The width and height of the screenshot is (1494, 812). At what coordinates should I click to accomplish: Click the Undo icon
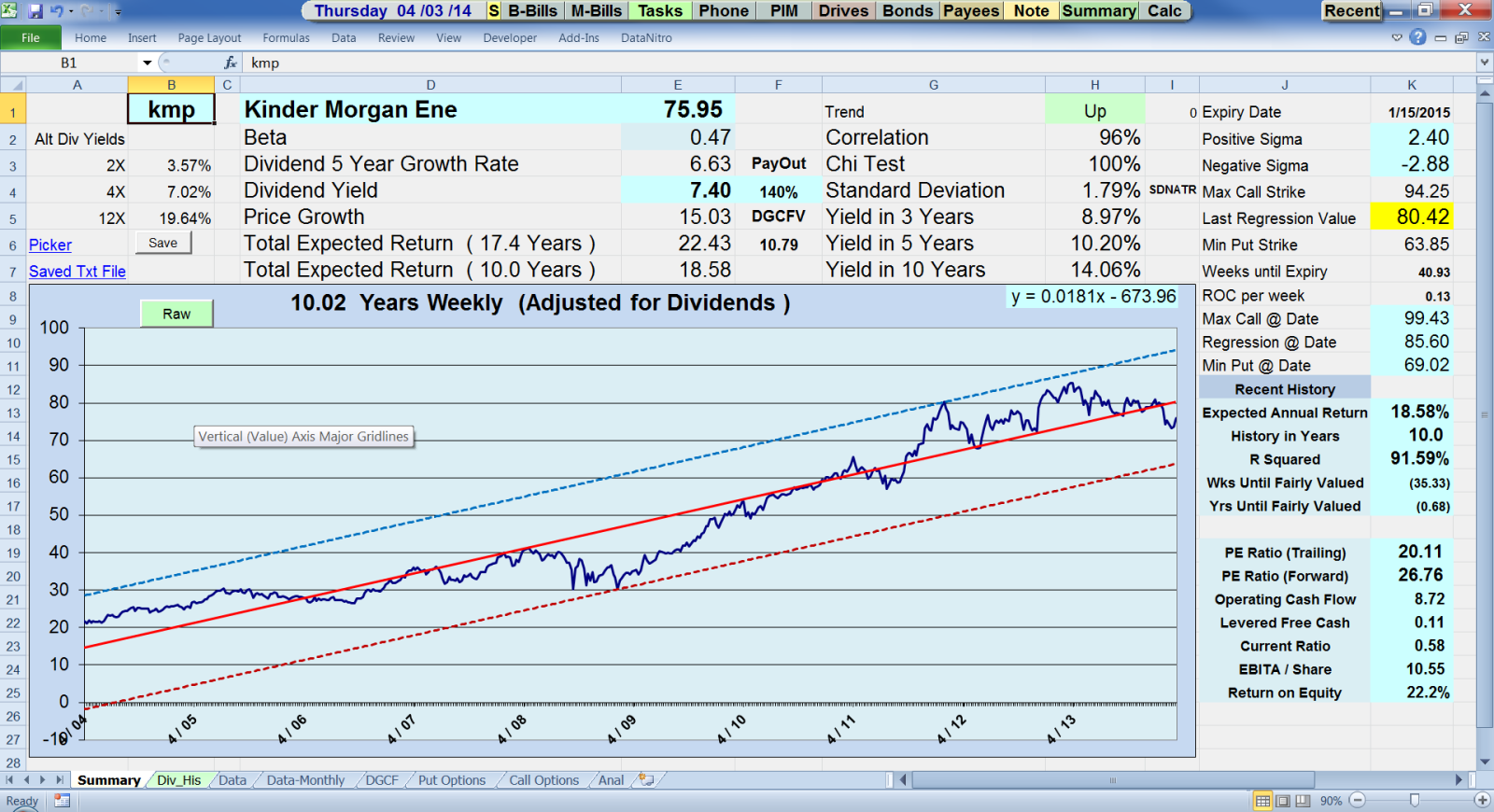[x=56, y=11]
